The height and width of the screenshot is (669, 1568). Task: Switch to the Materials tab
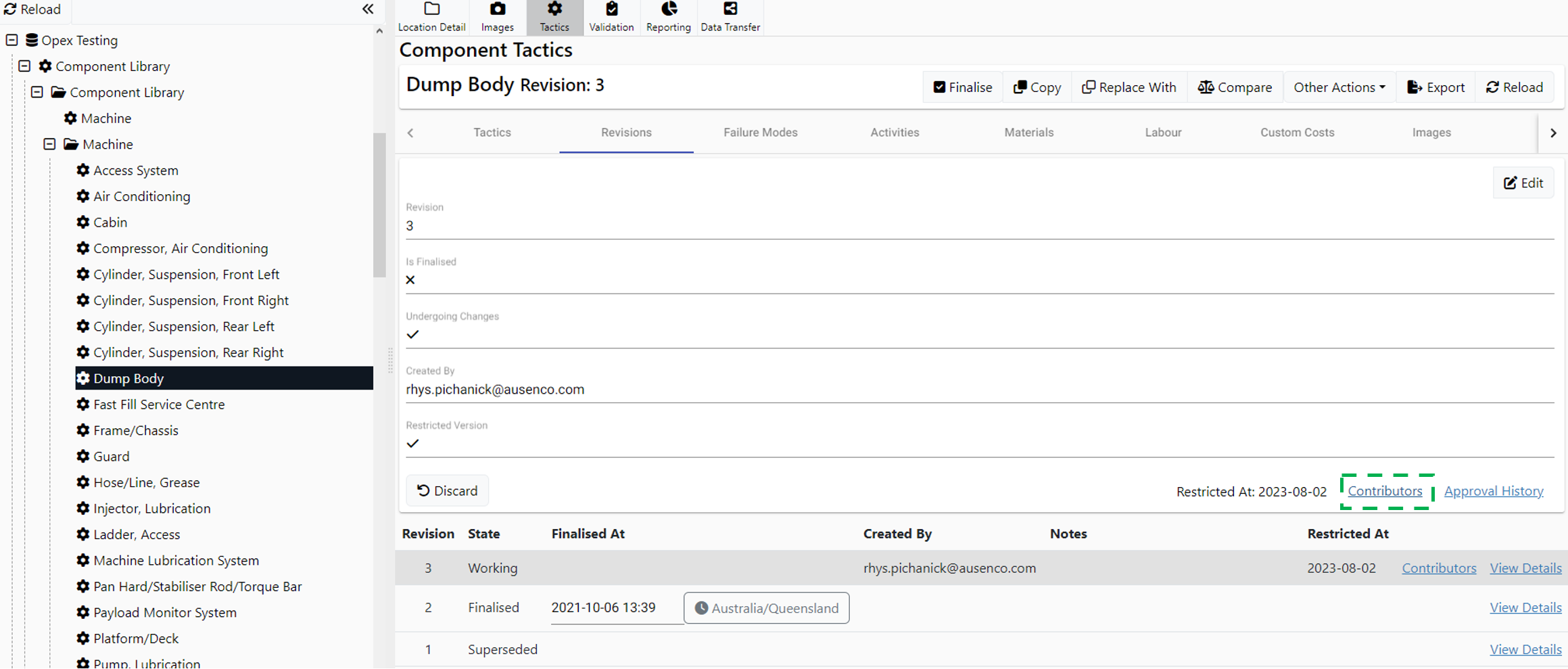click(x=1028, y=133)
